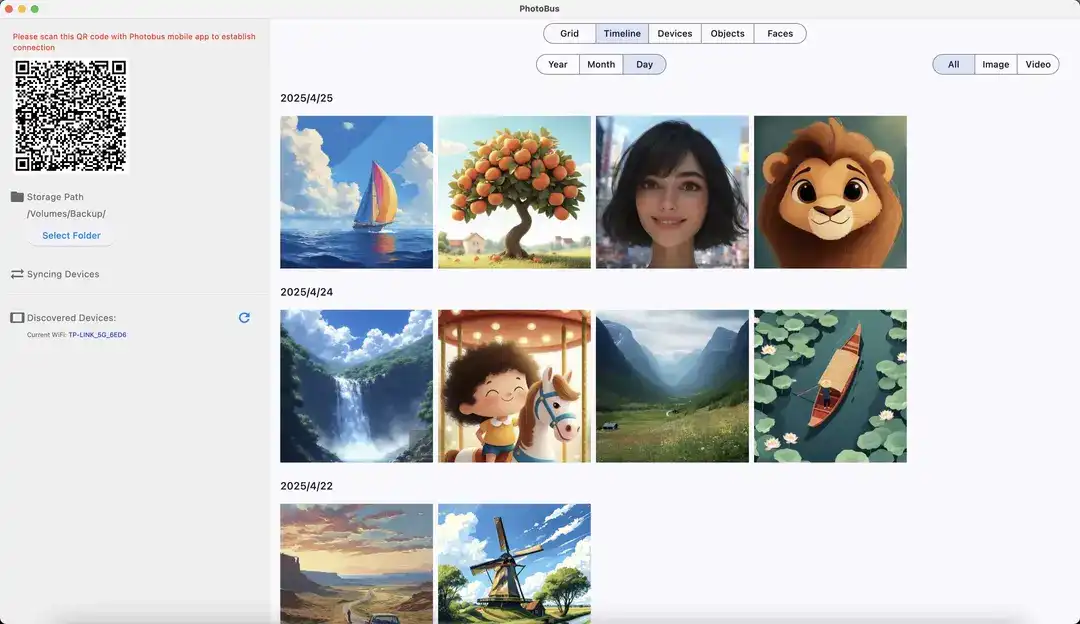Open the Devices tab
The image size is (1080, 624).
tap(674, 33)
